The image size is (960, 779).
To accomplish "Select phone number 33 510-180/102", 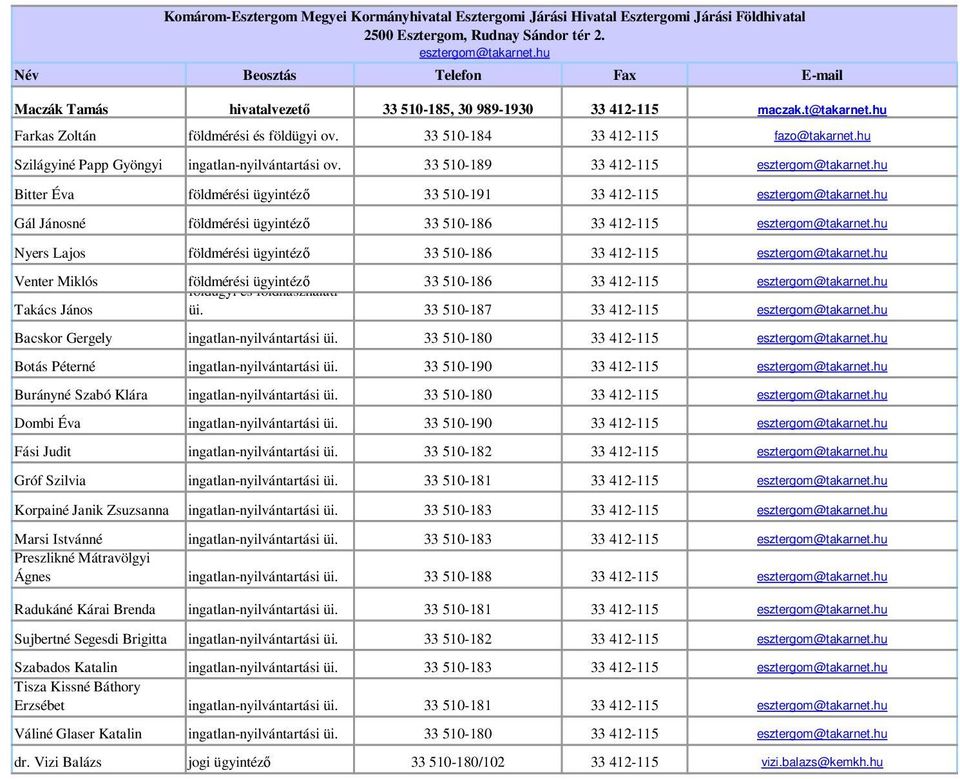I will tap(458, 762).
